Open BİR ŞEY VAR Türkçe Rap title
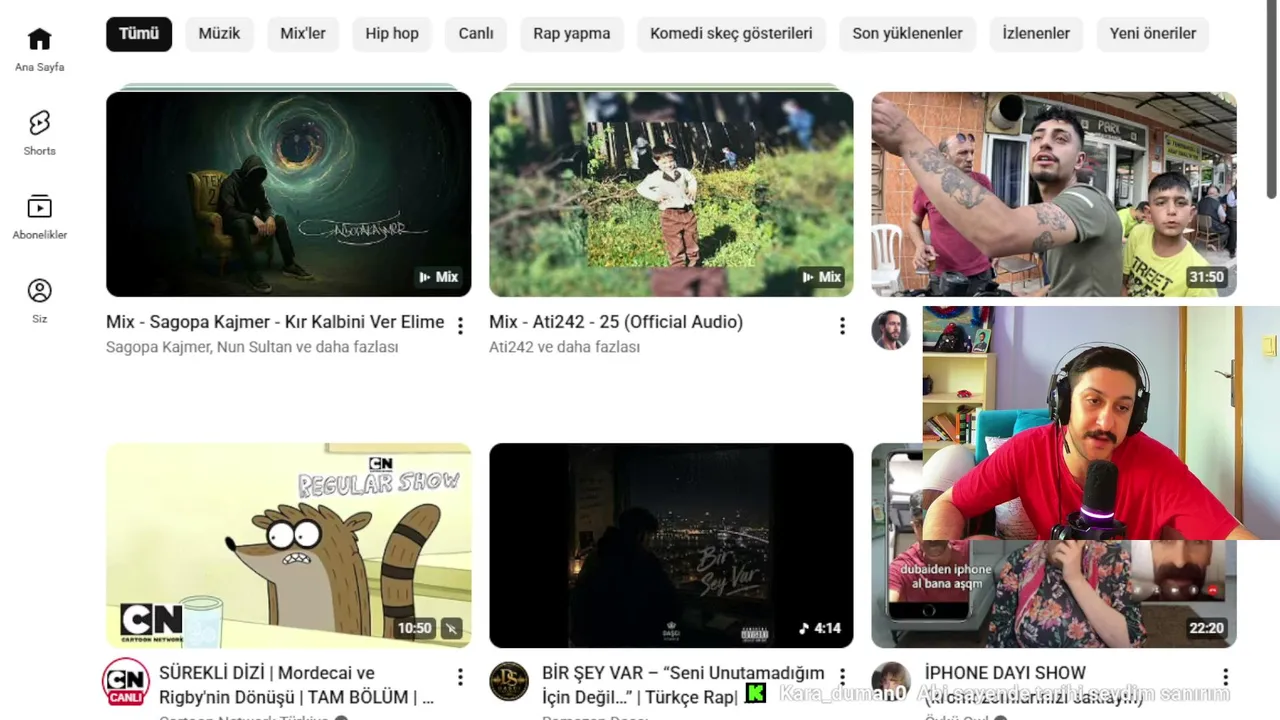Viewport: 1280px width, 720px height. [x=683, y=685]
